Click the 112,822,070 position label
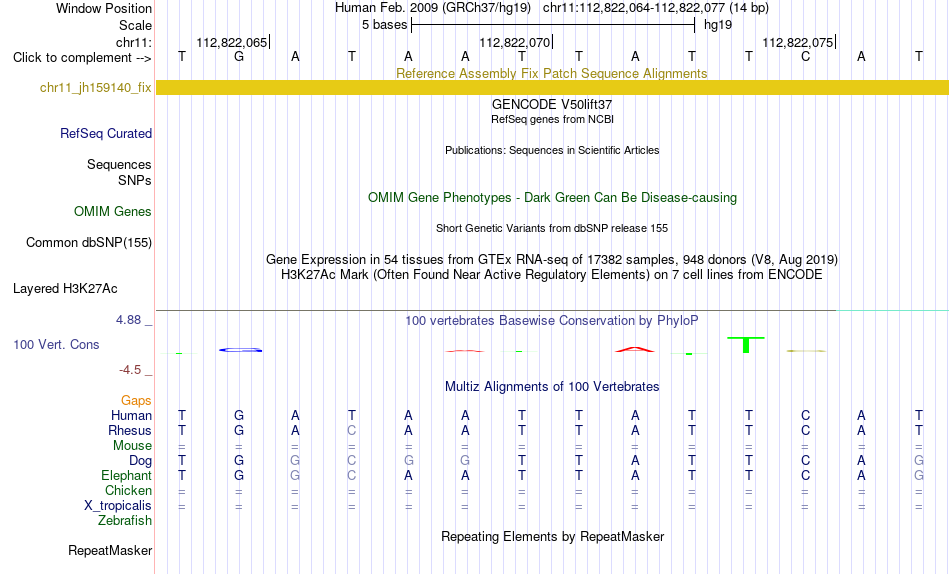The width and height of the screenshot is (950, 574). pos(514,42)
